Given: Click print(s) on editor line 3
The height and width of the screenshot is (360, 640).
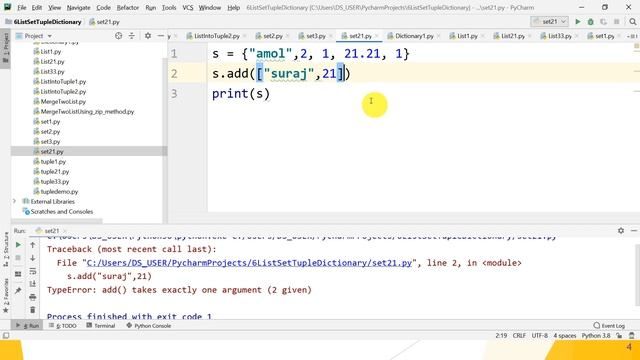Looking at the screenshot, I should click(241, 94).
